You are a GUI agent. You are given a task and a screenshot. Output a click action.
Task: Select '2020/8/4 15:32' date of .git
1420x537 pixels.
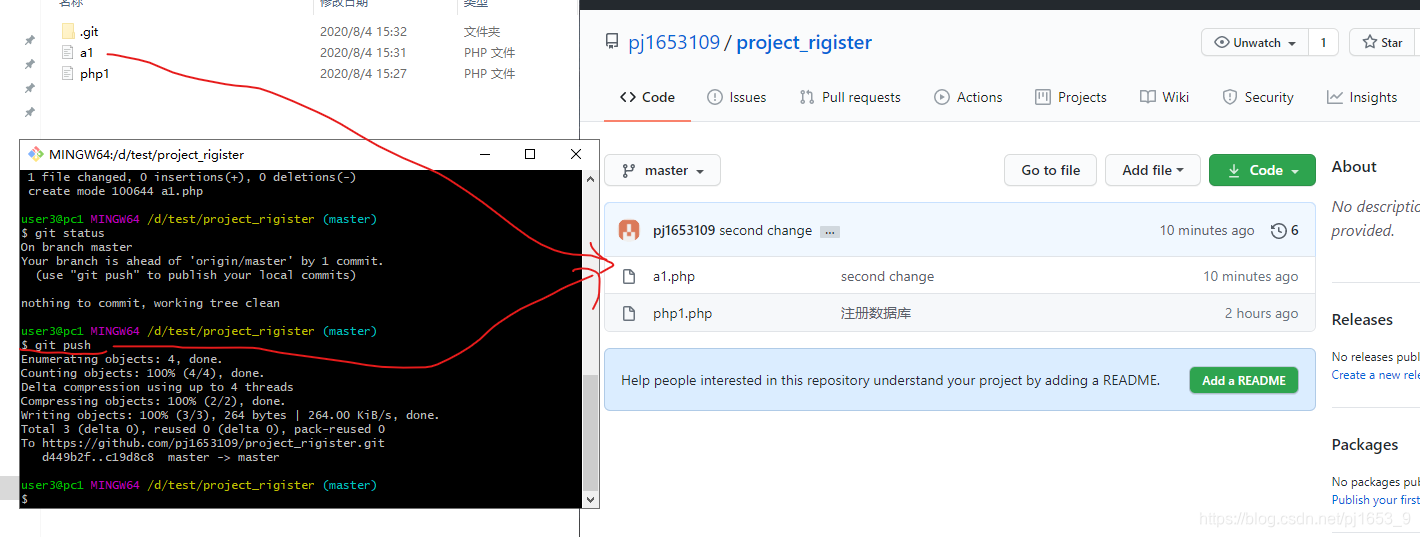click(363, 32)
